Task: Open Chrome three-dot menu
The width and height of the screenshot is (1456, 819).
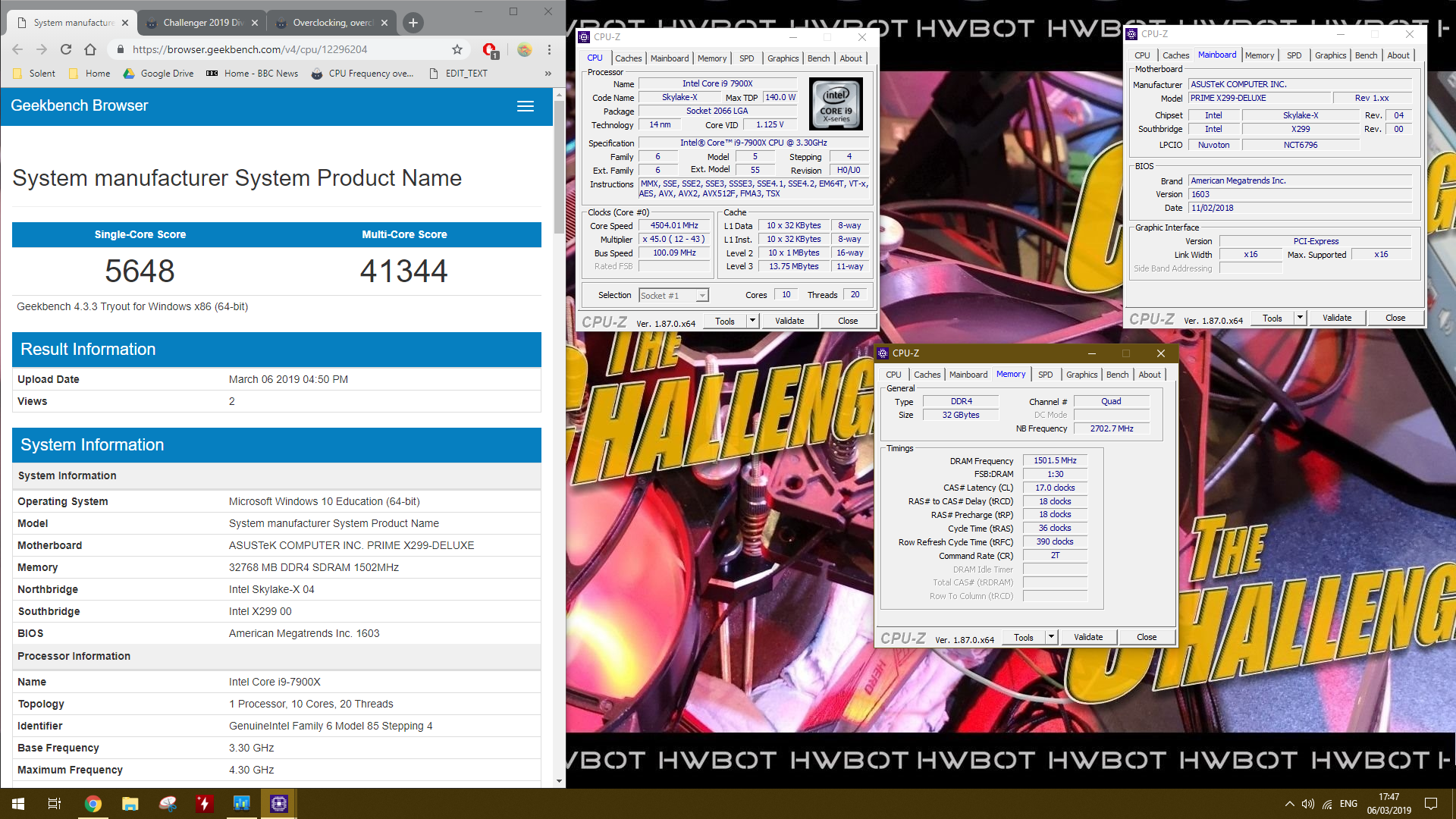Action: [549, 49]
